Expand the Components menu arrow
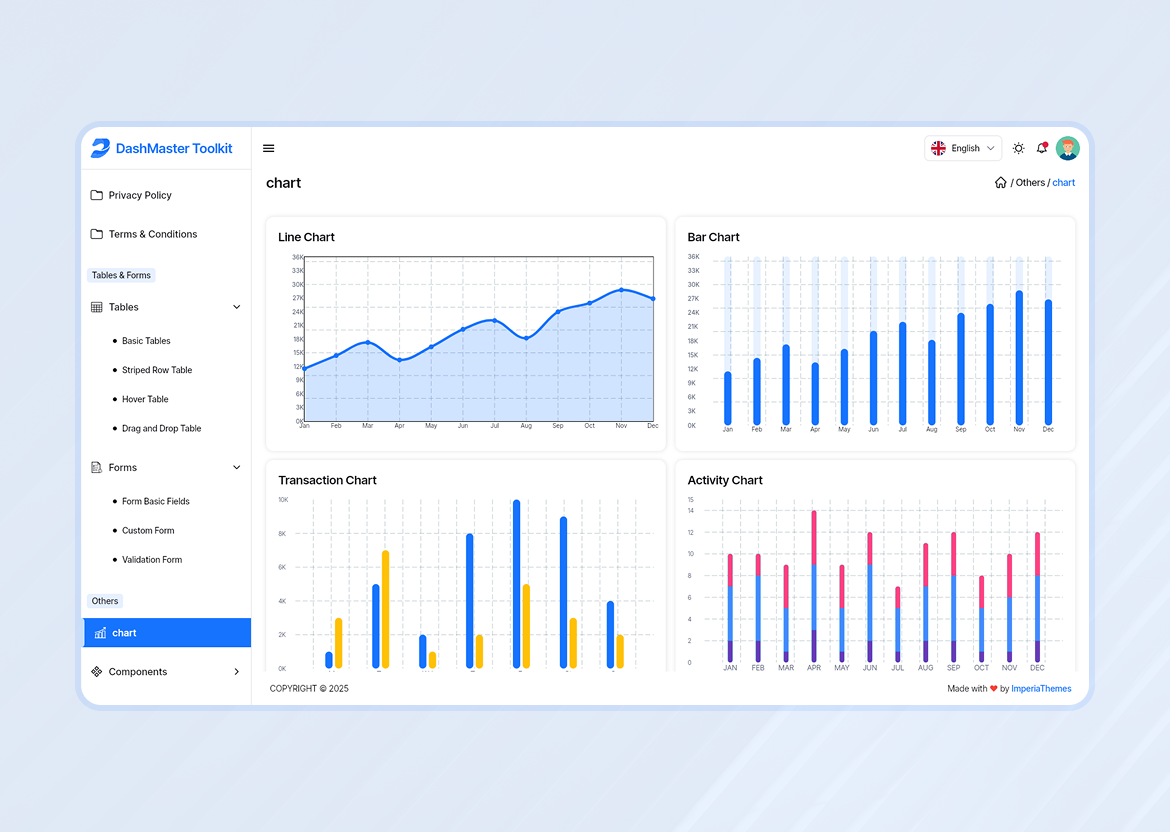 coord(236,672)
